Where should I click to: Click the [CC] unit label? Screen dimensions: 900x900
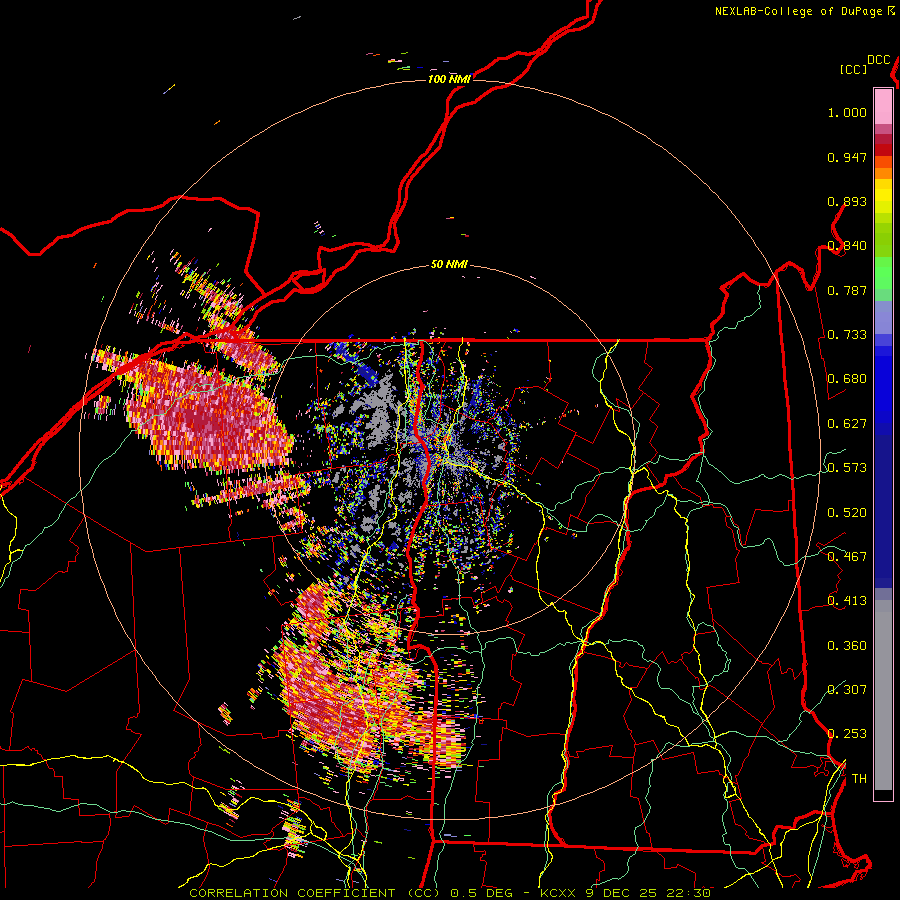pos(853,69)
